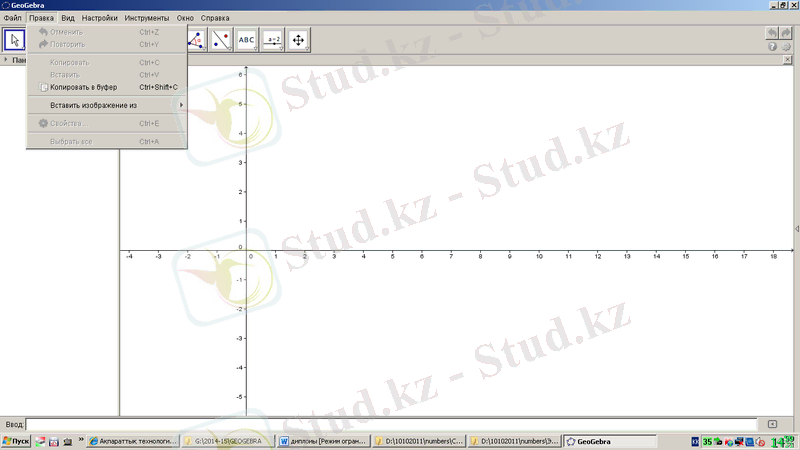Screen dimensions: 800x450
Task: Click the x-axis label 10
Action: 539,257
